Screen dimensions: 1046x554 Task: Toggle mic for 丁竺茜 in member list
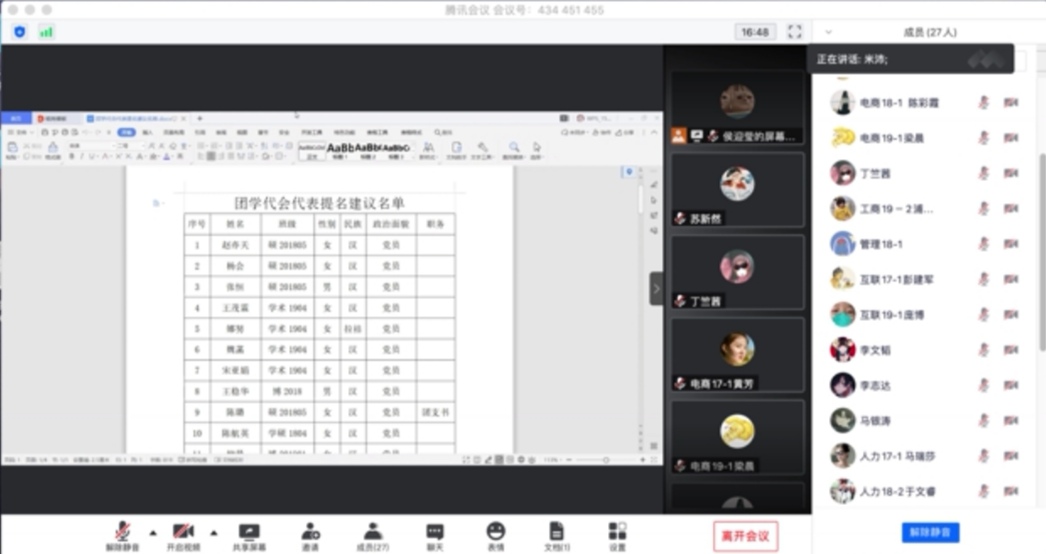(983, 174)
